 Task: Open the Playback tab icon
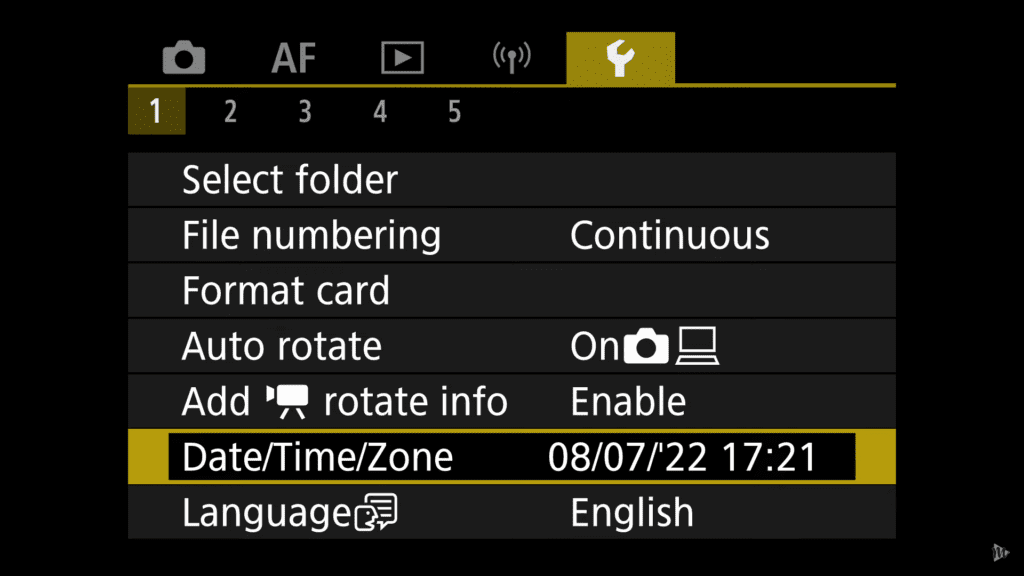pos(402,57)
